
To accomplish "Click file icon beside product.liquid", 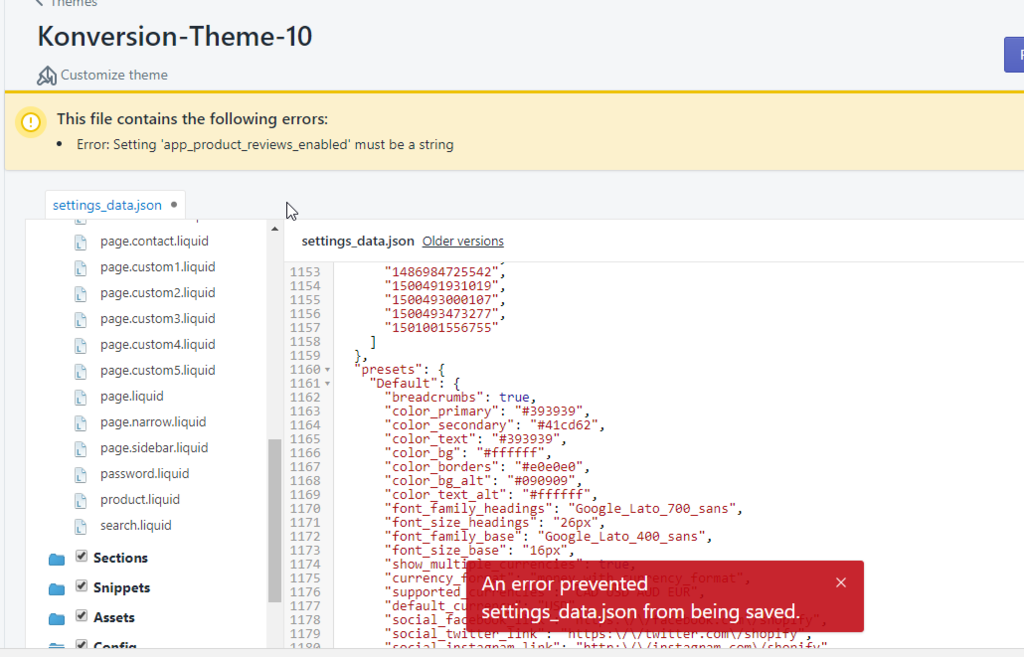I will (80, 501).
